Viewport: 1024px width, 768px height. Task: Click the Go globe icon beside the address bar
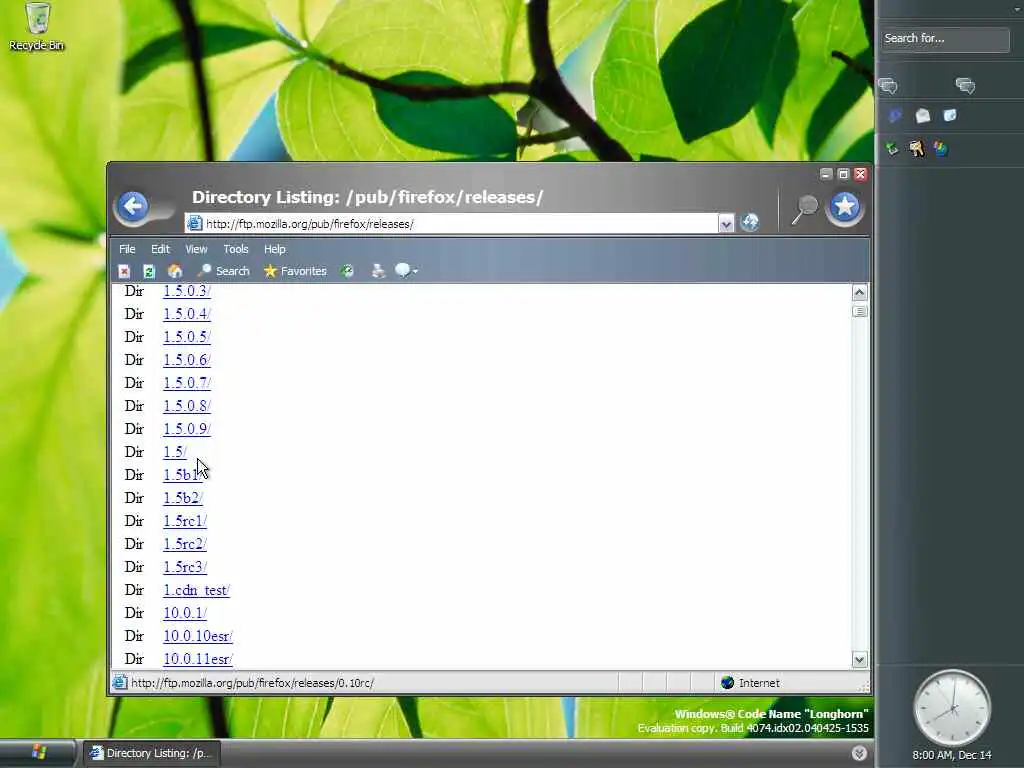pyautogui.click(x=750, y=223)
